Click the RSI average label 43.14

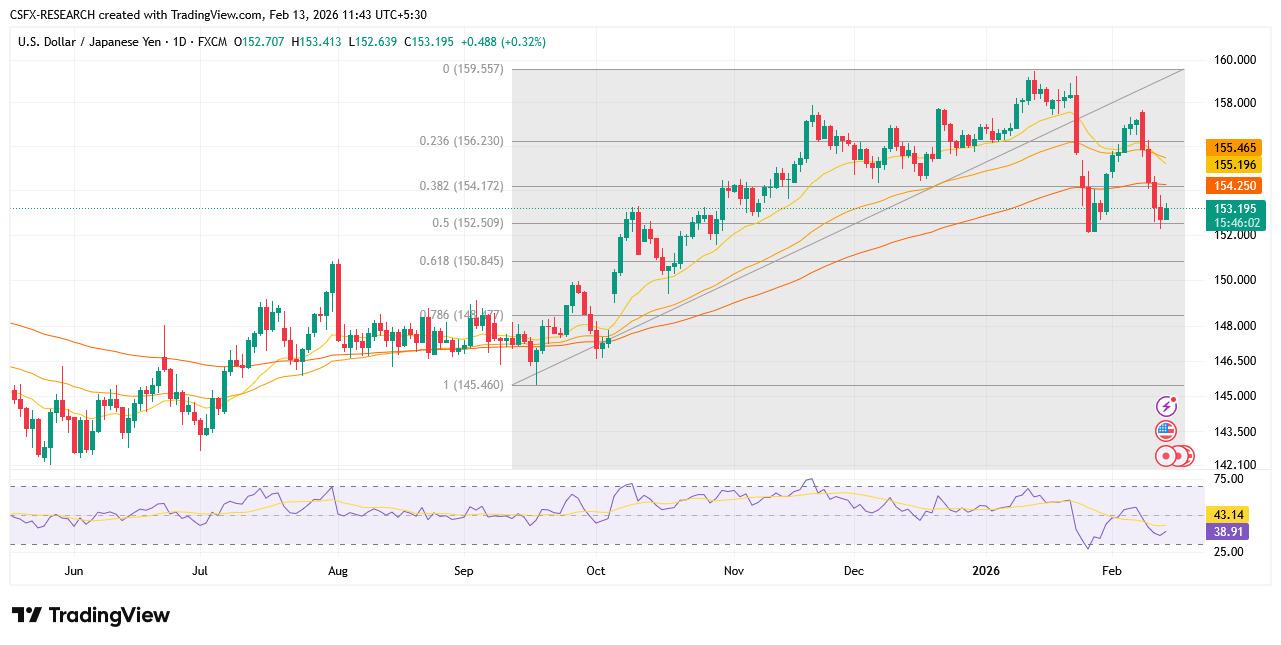[x=1226, y=514]
